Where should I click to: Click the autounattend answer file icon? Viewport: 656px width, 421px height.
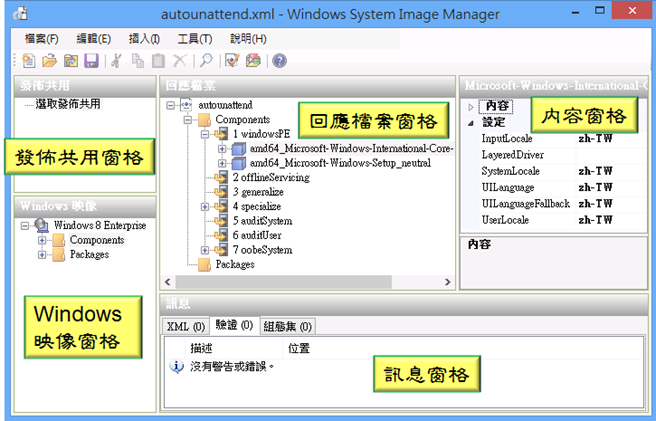coord(186,105)
